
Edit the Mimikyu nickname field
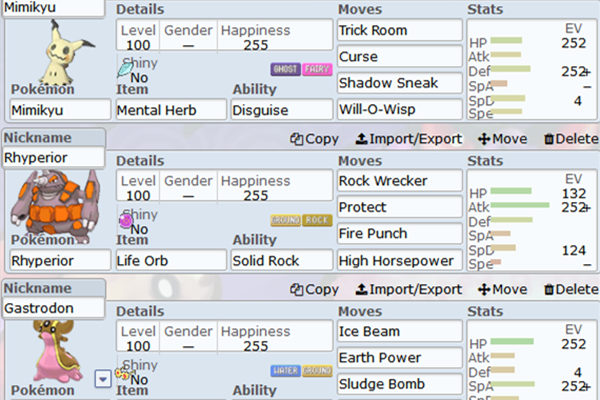pos(53,8)
